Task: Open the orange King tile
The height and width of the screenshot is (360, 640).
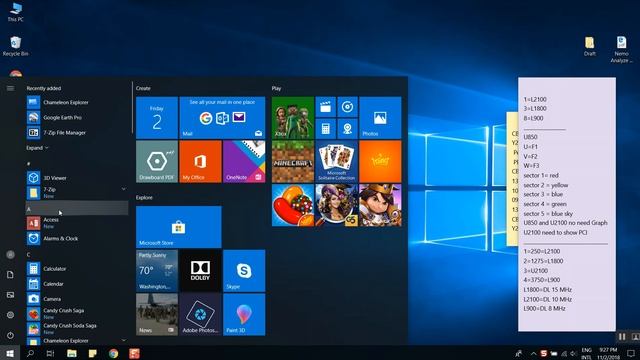Action: pos(380,161)
